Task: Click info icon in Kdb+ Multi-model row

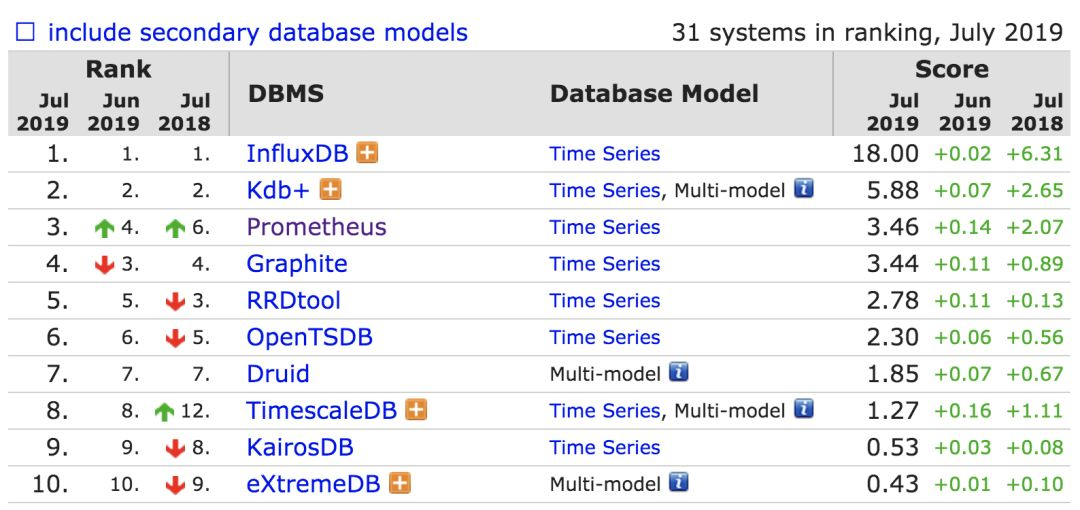Action: [x=803, y=189]
